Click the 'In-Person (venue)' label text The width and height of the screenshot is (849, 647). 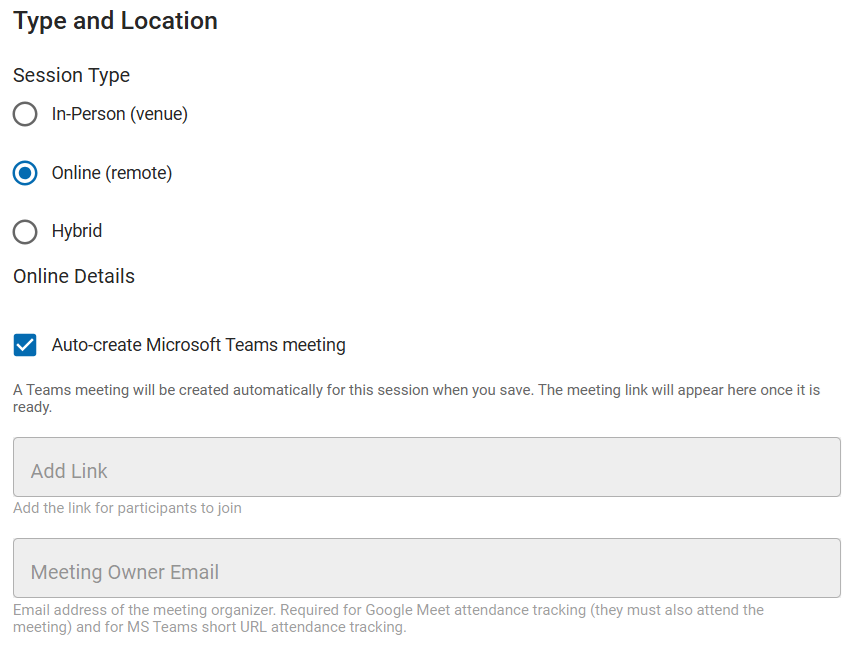120,114
